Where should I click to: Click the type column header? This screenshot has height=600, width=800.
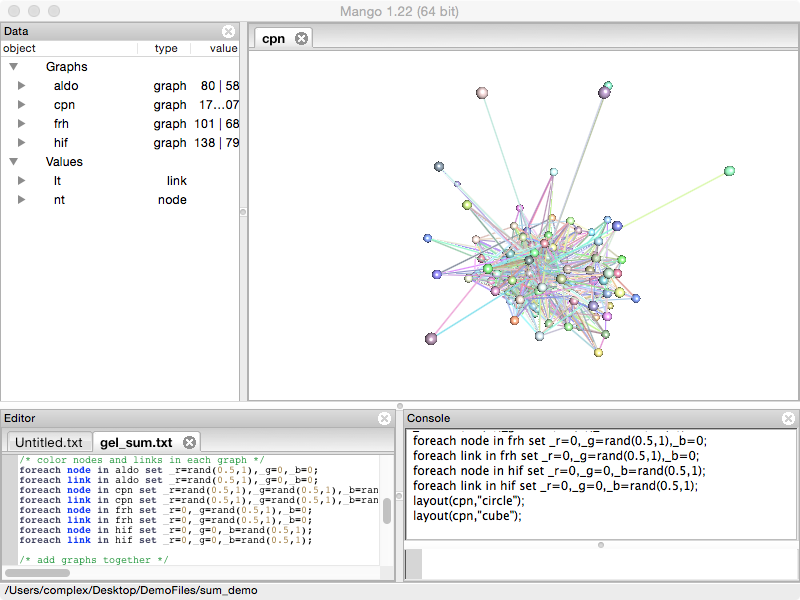click(165, 48)
